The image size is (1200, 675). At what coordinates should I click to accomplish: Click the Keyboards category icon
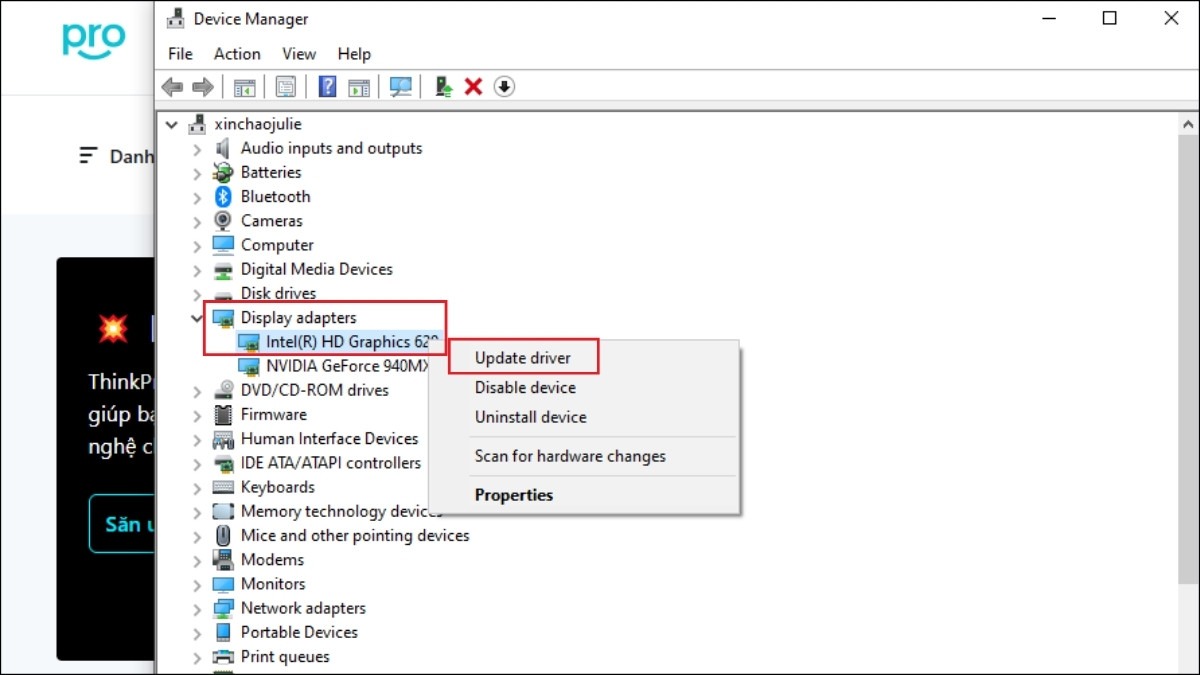coord(223,487)
